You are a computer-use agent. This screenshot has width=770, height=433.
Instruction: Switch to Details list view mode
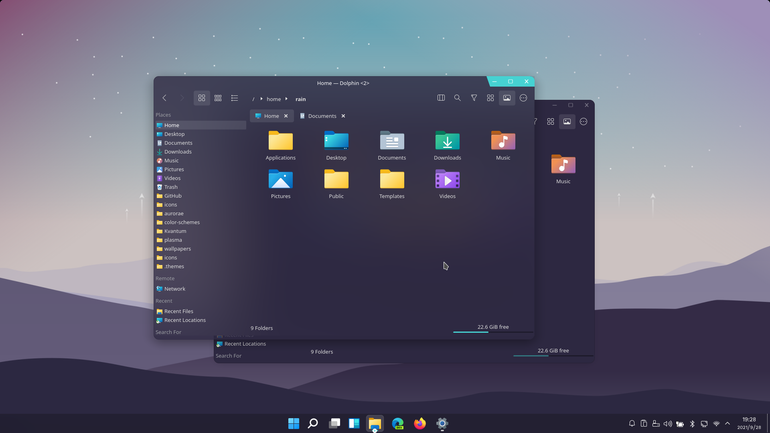click(234, 98)
